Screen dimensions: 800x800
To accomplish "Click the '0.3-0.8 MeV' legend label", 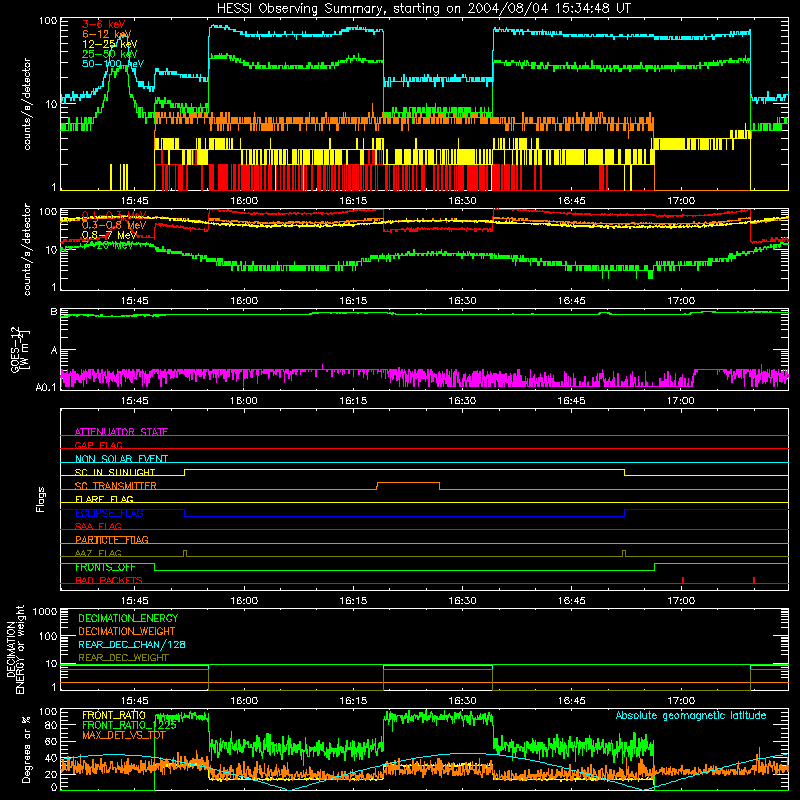I will (114, 225).
